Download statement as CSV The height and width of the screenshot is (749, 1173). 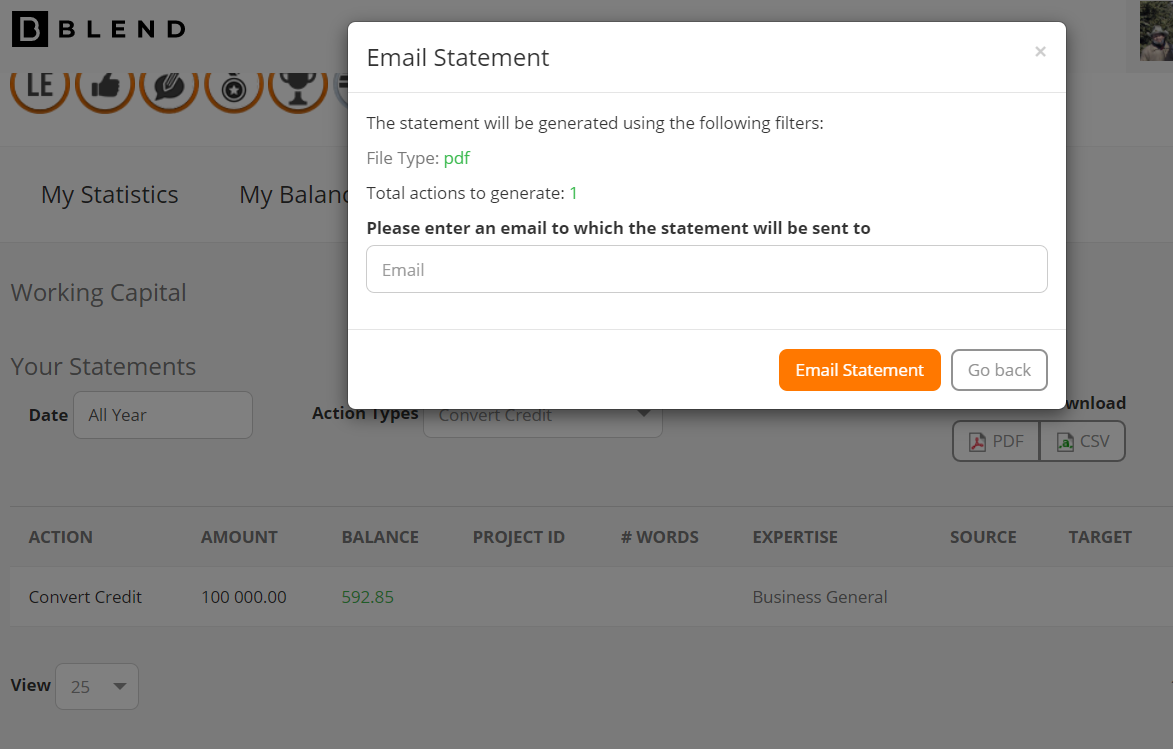click(x=1082, y=441)
